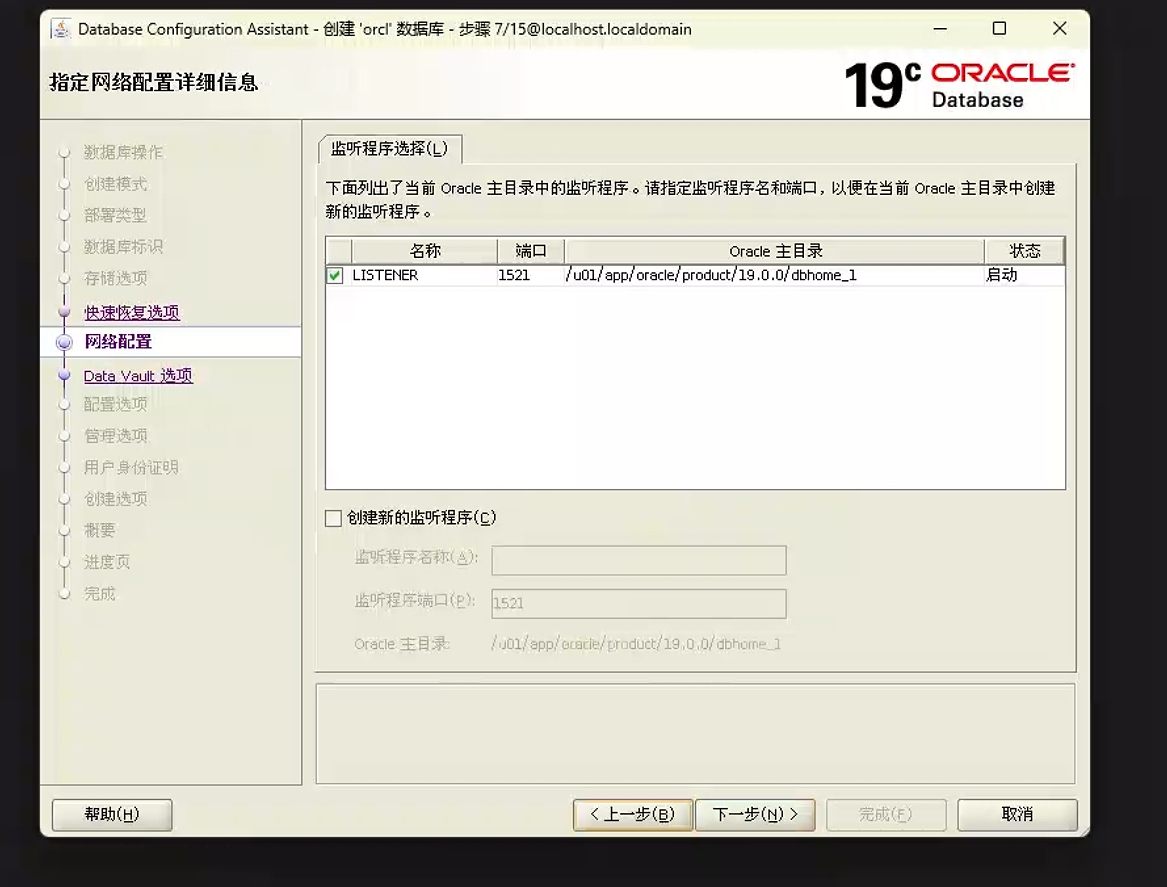Click the 数据库标识 step in sidebar
The width and height of the screenshot is (1167, 887).
click(123, 246)
